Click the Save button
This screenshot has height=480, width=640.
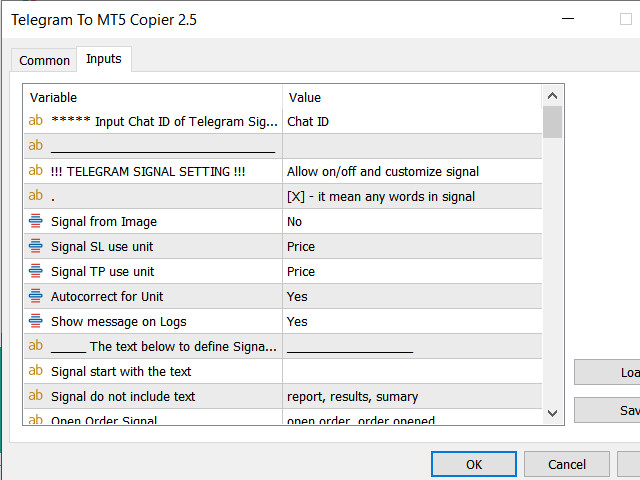[x=607, y=410]
